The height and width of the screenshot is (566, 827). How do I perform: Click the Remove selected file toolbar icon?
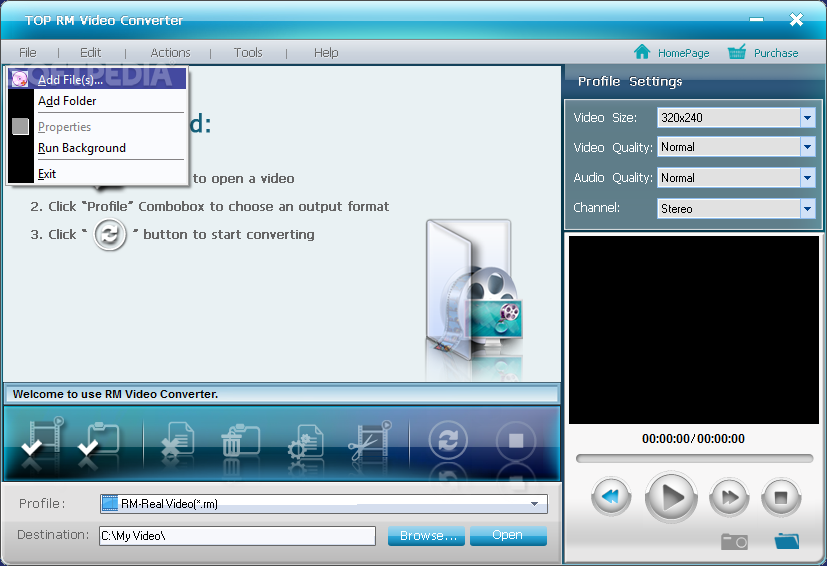pyautogui.click(x=178, y=438)
